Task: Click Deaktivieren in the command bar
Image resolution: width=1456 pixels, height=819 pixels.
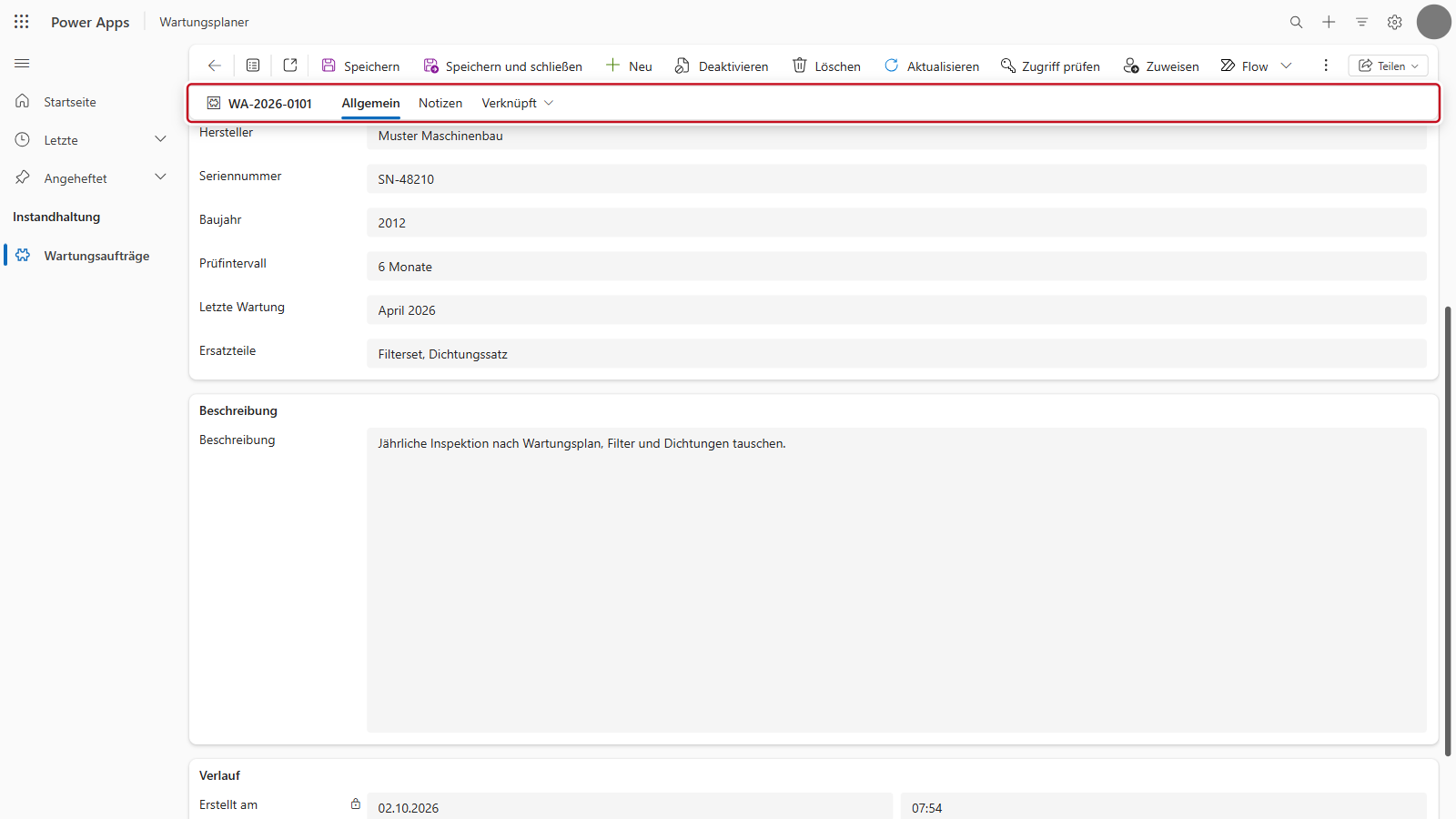Action: point(722,66)
